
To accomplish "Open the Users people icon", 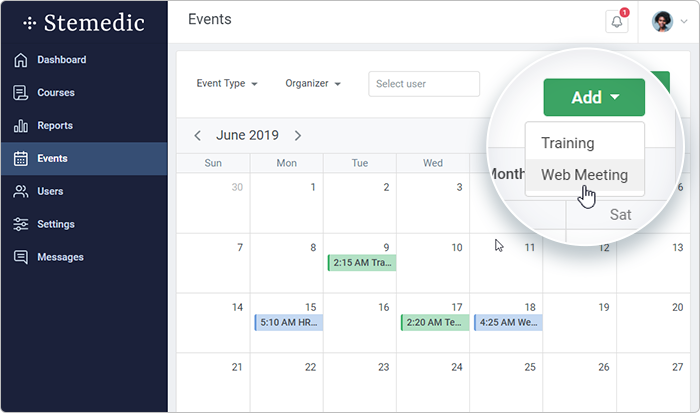I will [x=21, y=192].
